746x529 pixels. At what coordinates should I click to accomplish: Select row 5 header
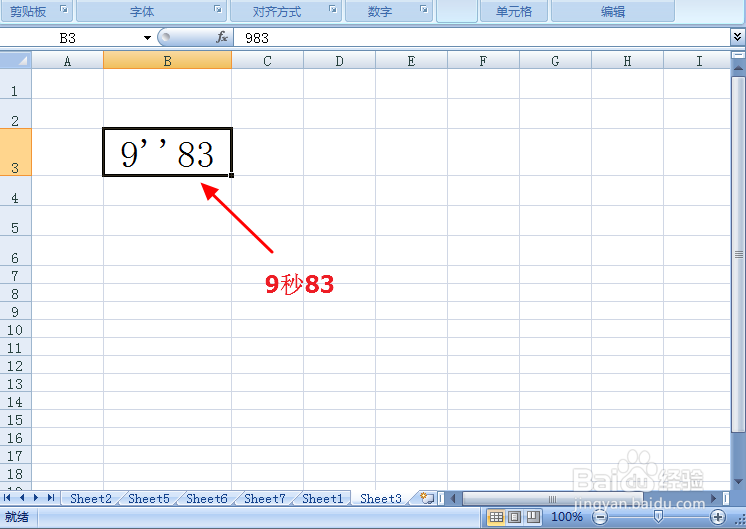(x=15, y=221)
